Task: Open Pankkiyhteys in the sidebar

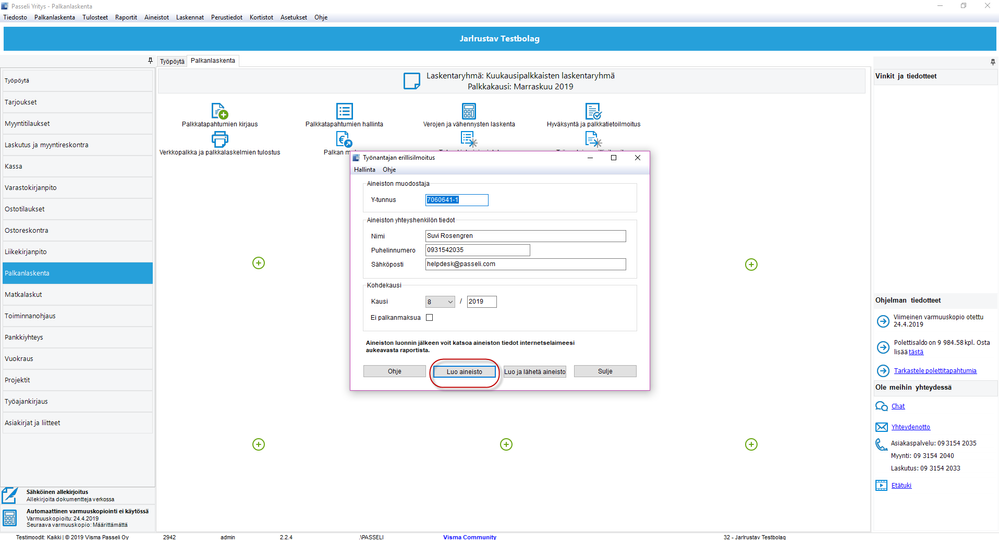Action: 78,337
